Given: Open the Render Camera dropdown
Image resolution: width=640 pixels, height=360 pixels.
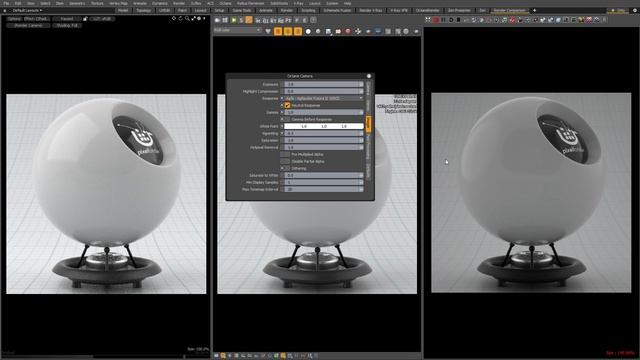Looking at the screenshot, I should 29,25.
